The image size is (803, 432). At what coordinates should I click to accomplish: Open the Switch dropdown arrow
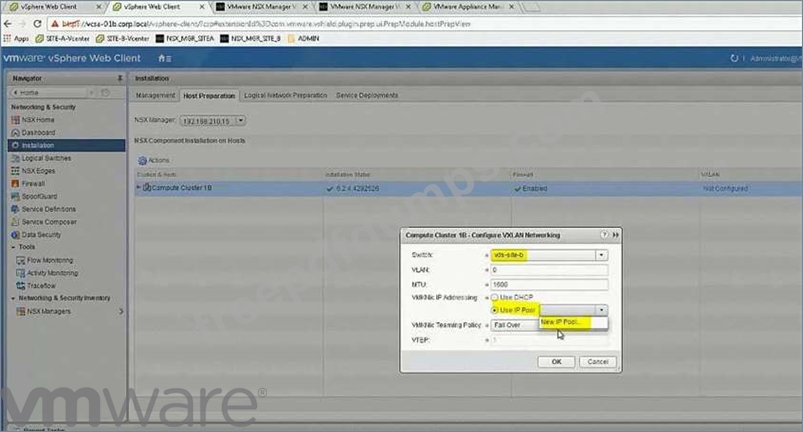coord(601,255)
